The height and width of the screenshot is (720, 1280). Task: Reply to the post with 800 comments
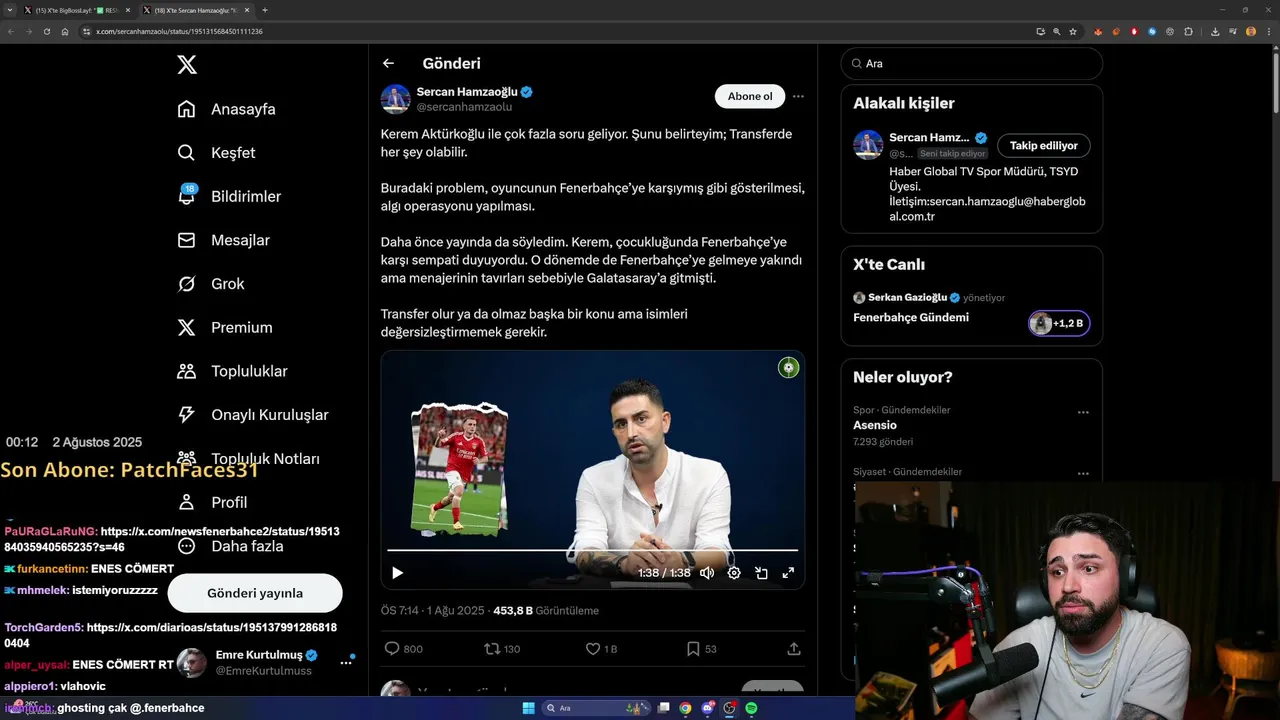pos(404,649)
